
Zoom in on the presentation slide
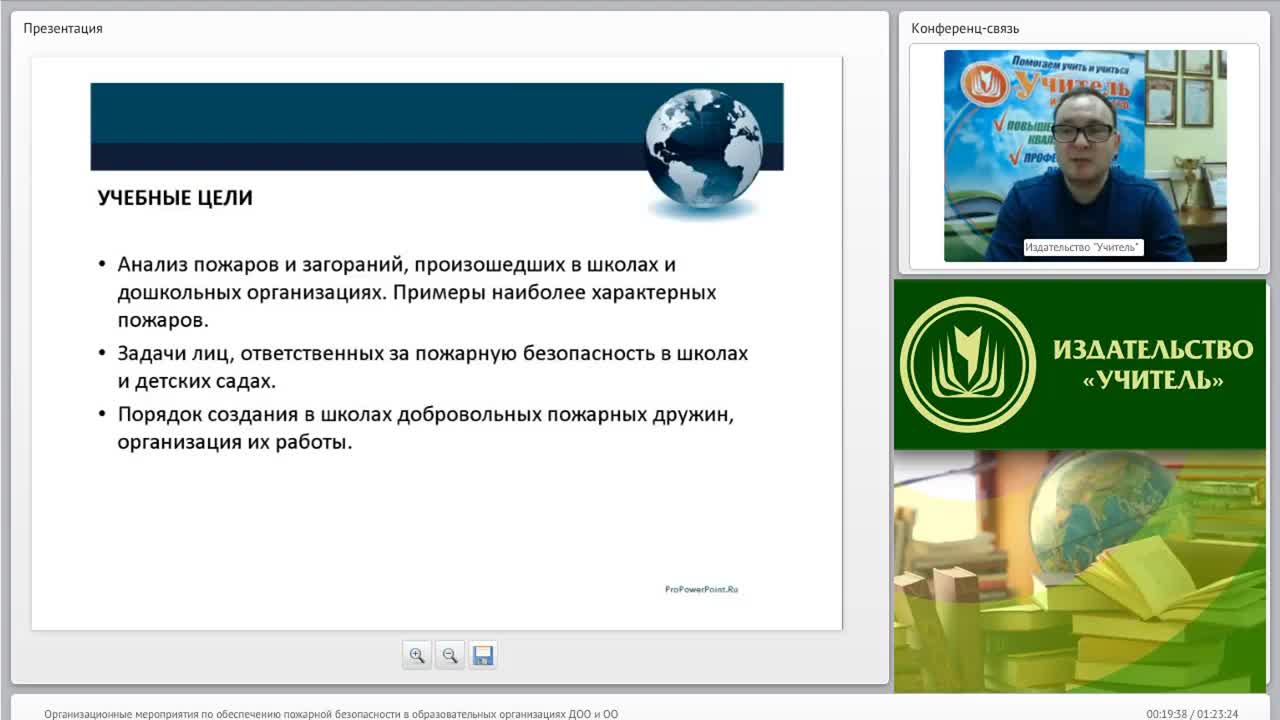417,656
